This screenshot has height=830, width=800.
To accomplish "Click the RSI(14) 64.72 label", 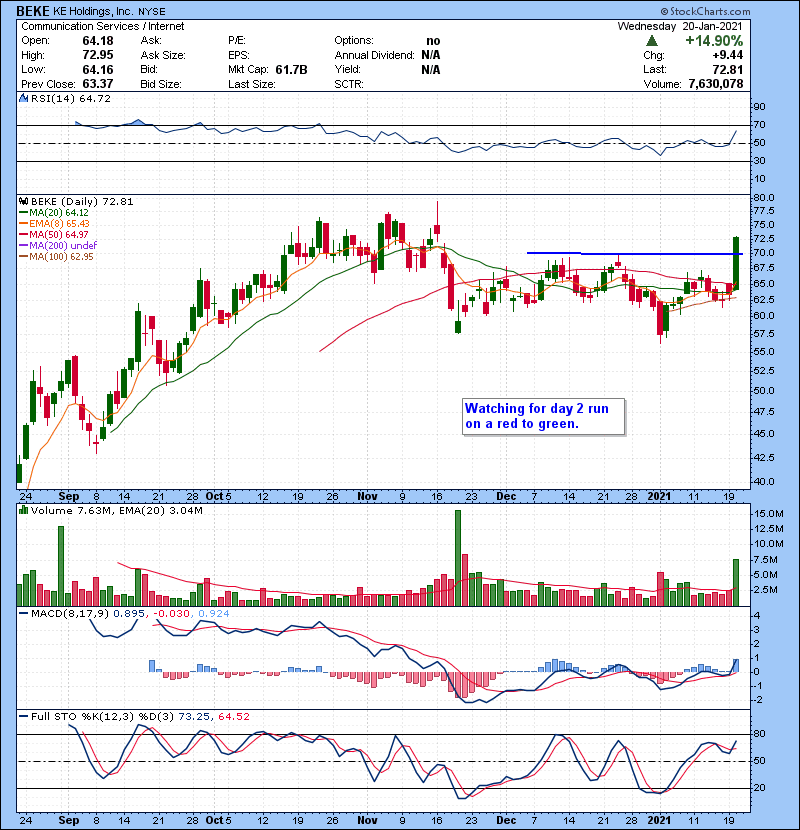I will click(71, 98).
